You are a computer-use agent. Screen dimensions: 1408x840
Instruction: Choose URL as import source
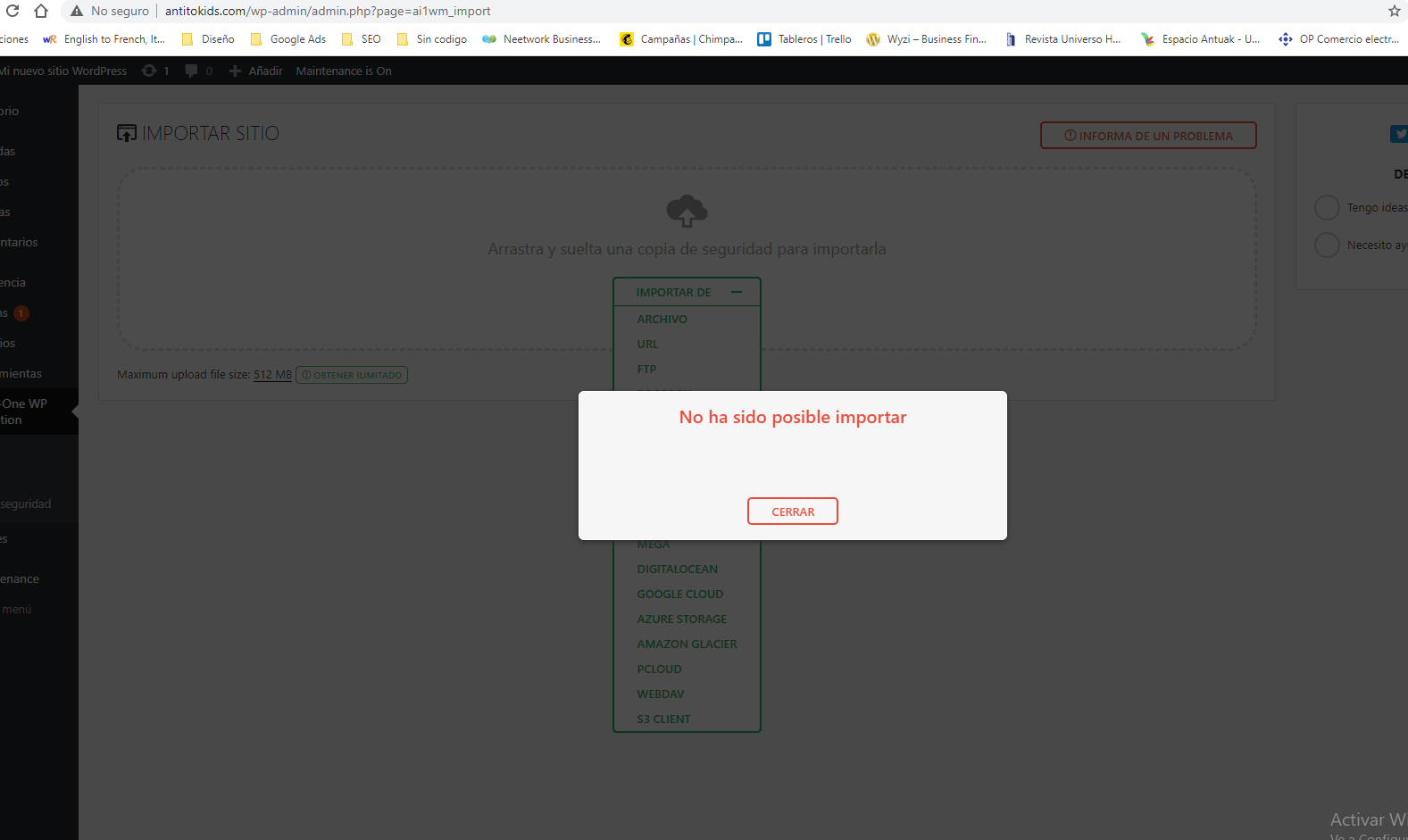click(647, 344)
